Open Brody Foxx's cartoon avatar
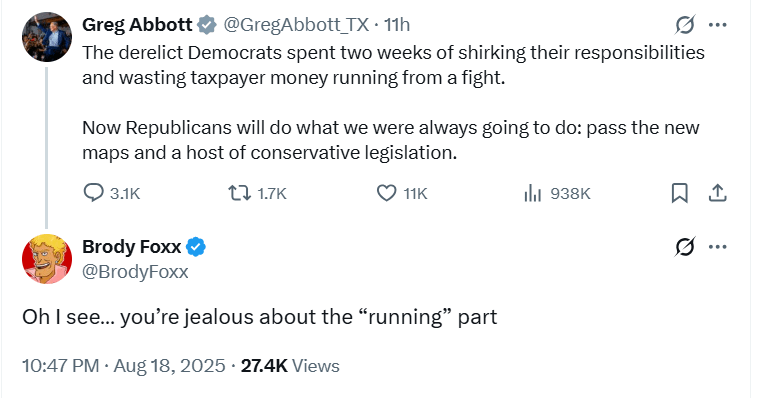 point(47,259)
